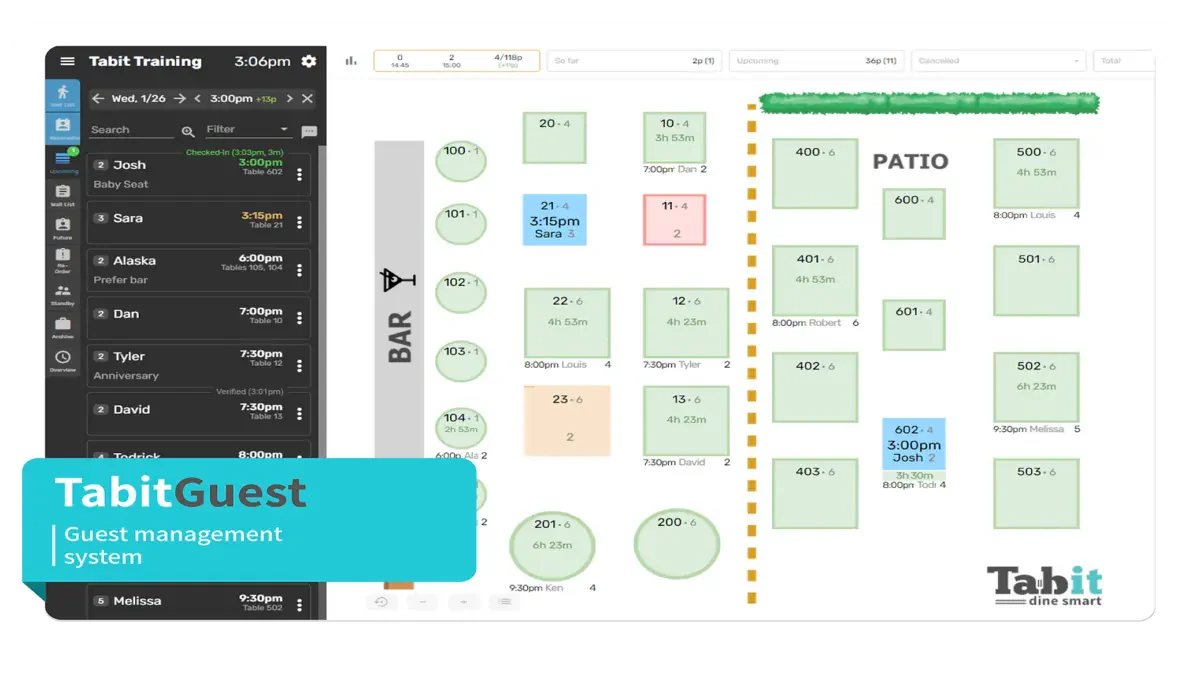Open David reservation options menu
Screen dimensions: 1200x675
click(299, 413)
